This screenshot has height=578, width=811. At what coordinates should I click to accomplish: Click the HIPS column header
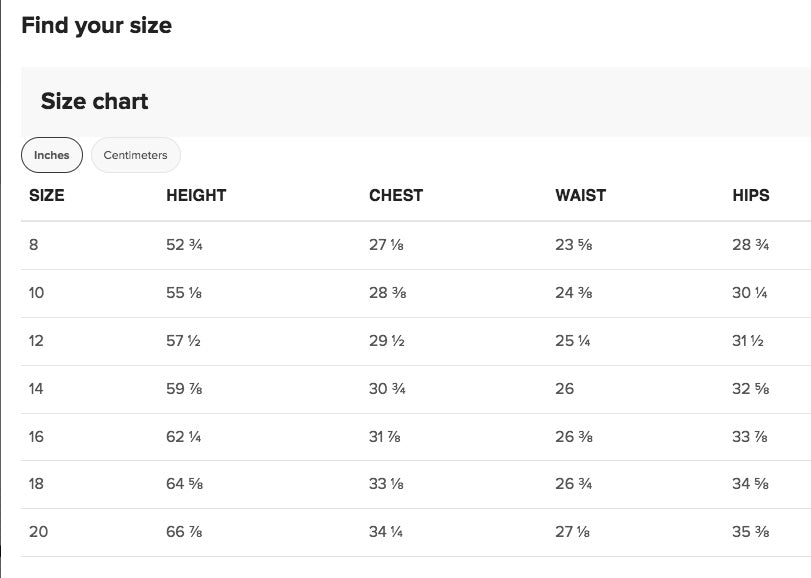(751, 195)
